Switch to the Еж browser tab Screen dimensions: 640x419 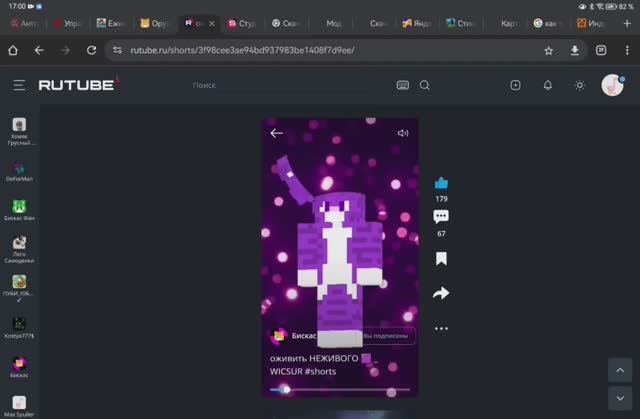(x=111, y=23)
